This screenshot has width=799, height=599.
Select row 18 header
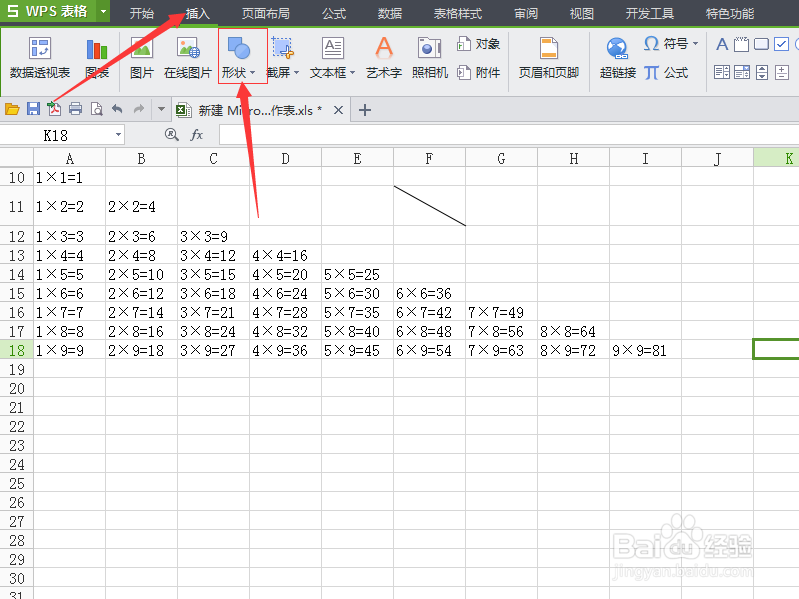click(x=16, y=350)
